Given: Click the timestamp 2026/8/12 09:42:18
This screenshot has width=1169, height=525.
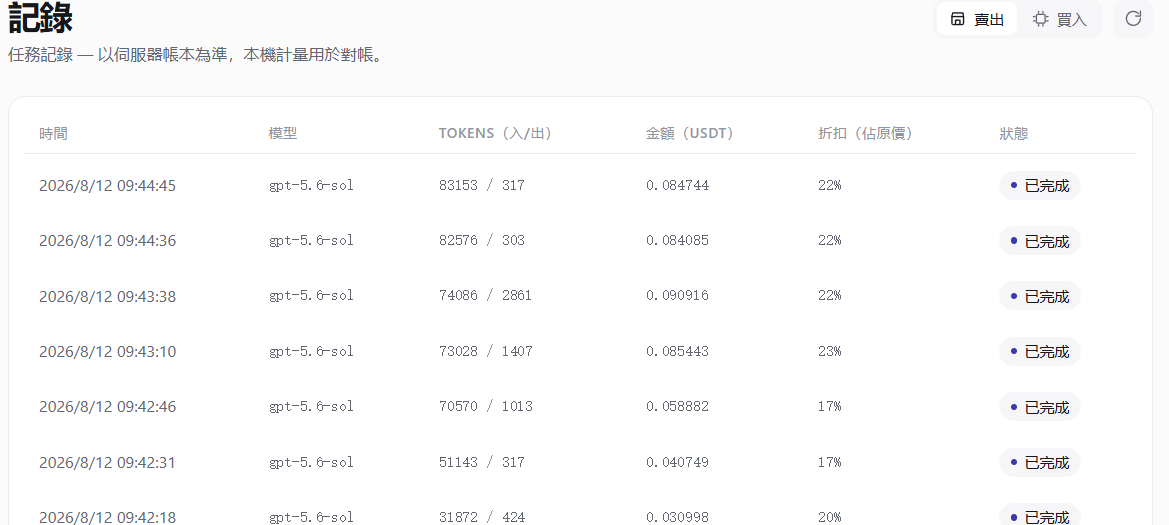Looking at the screenshot, I should pos(107,517).
